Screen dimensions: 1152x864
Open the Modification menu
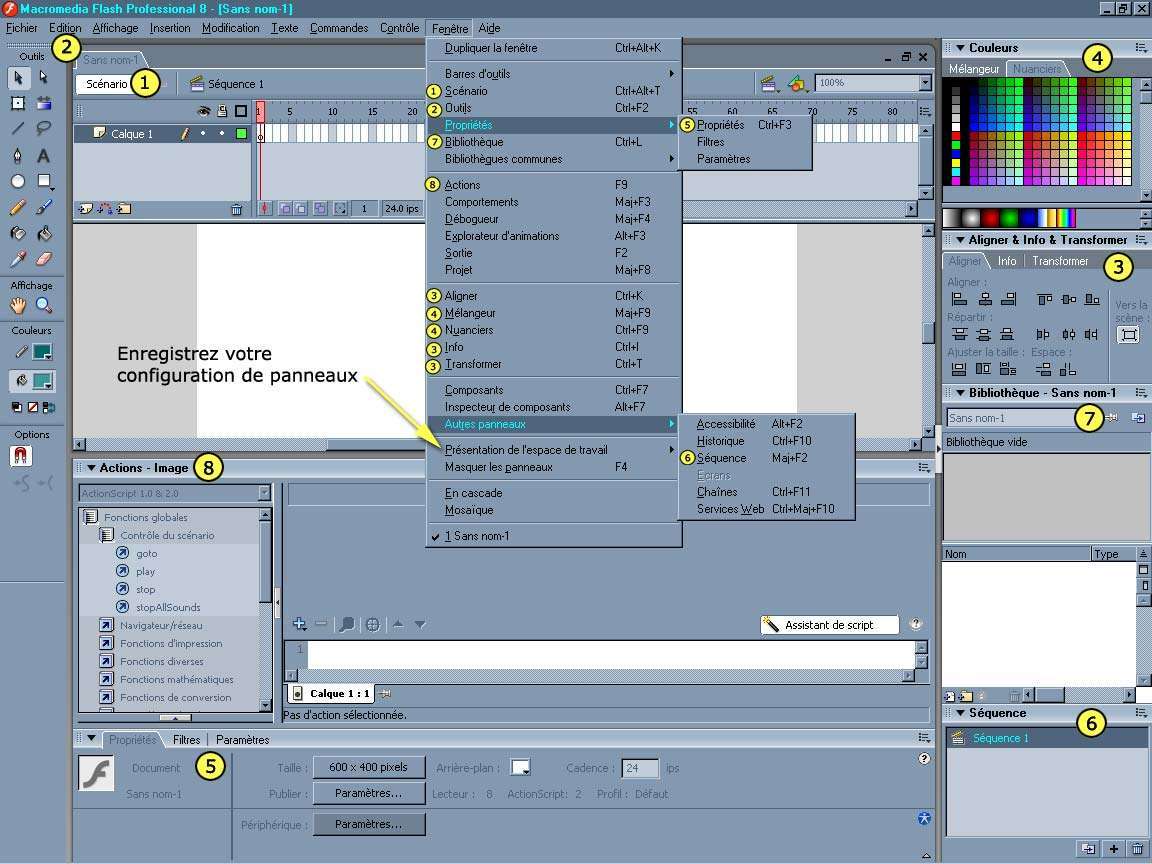231,28
